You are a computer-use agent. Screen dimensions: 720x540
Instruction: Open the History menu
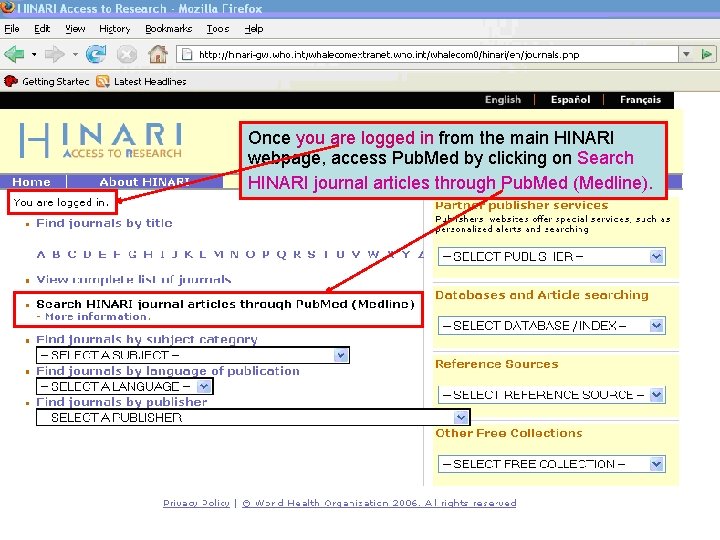pyautogui.click(x=115, y=28)
